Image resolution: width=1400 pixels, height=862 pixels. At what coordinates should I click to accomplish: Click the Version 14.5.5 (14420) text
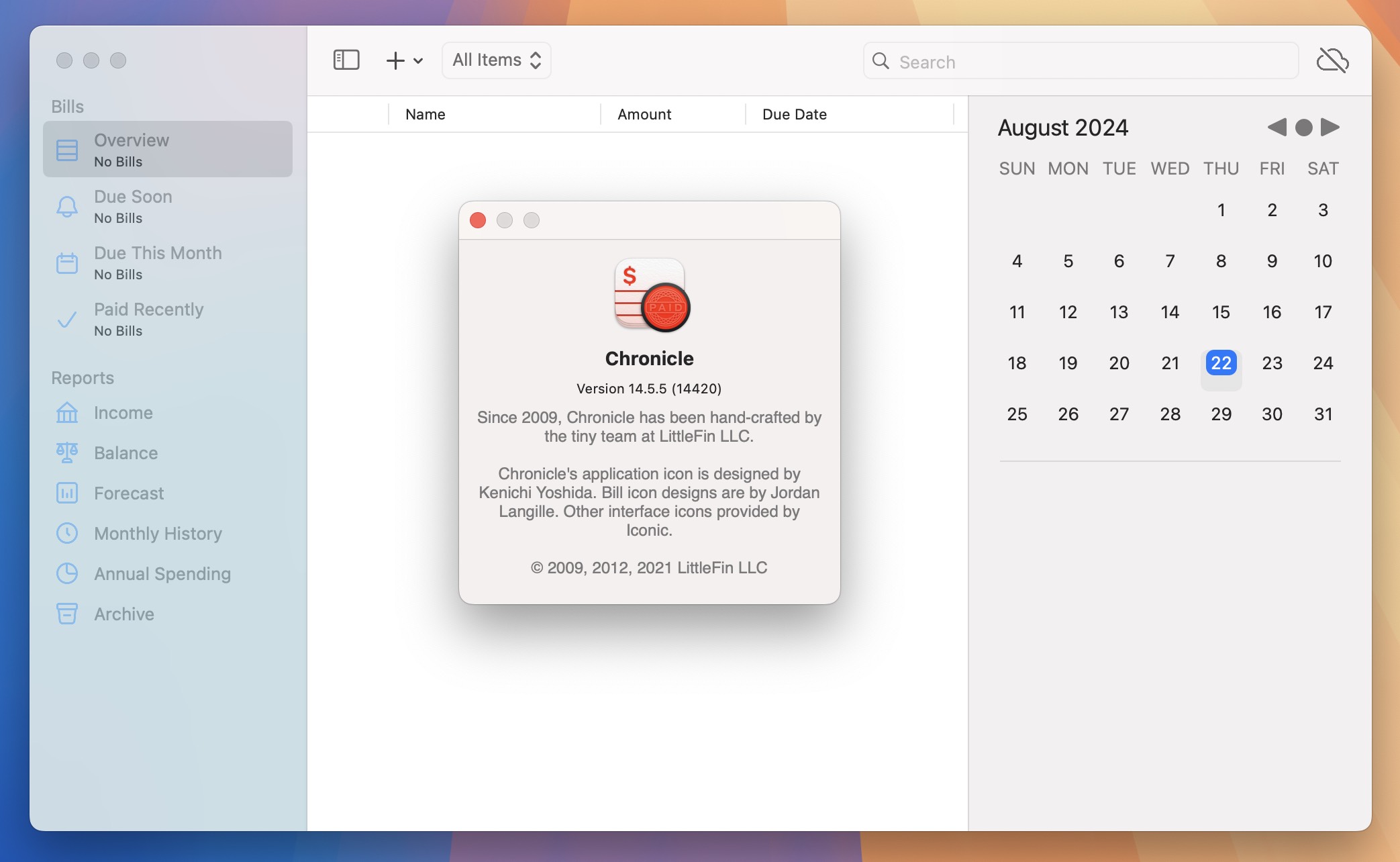point(649,389)
